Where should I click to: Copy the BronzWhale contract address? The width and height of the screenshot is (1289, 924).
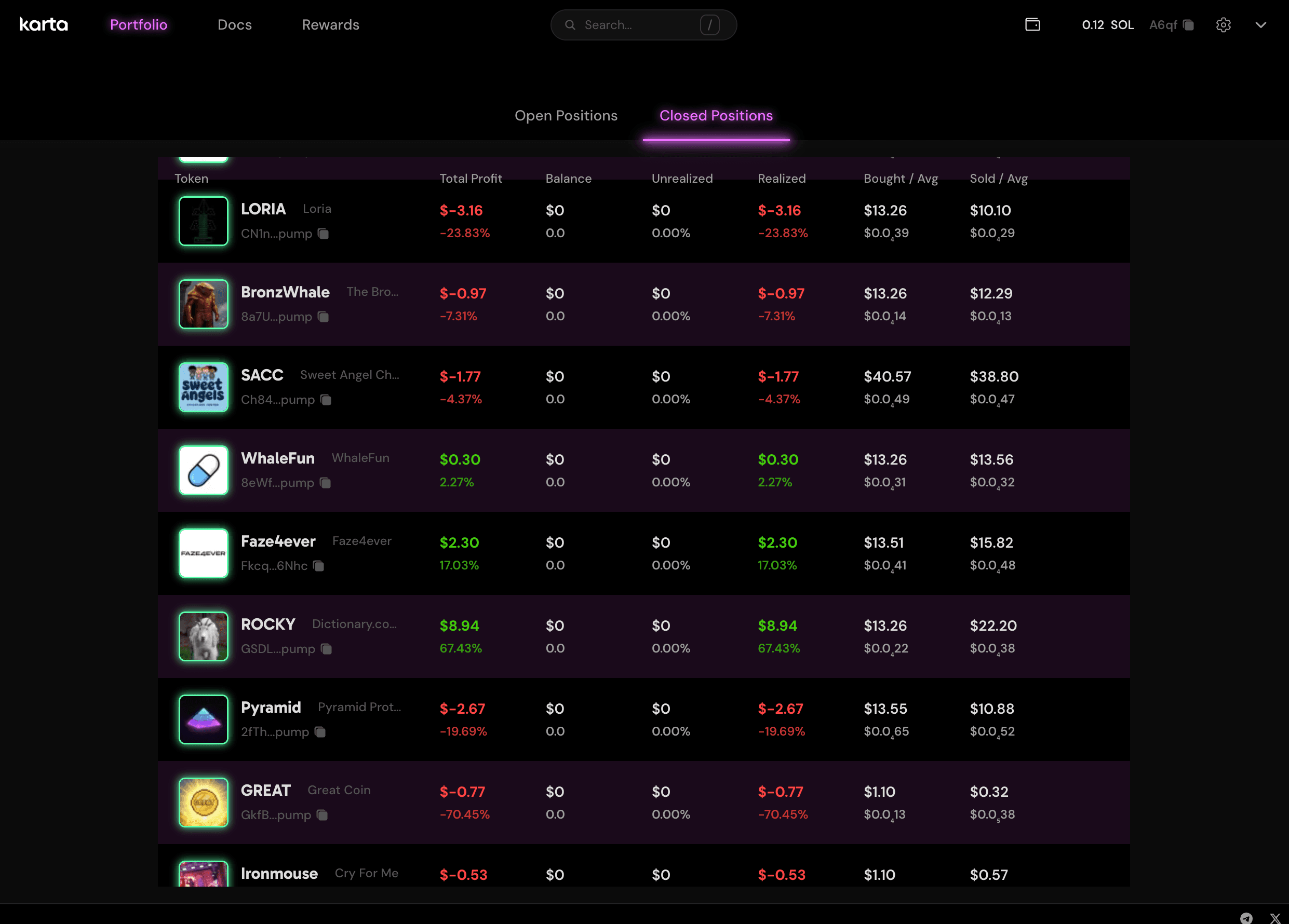point(324,317)
